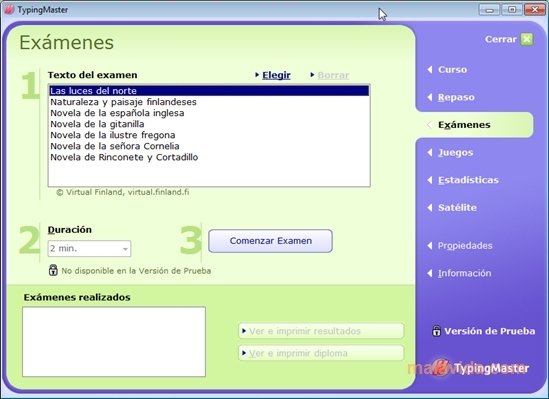Click 'No disponible en la Versión de Prueba' text
Screen dimensions: 549x399
[136, 271]
